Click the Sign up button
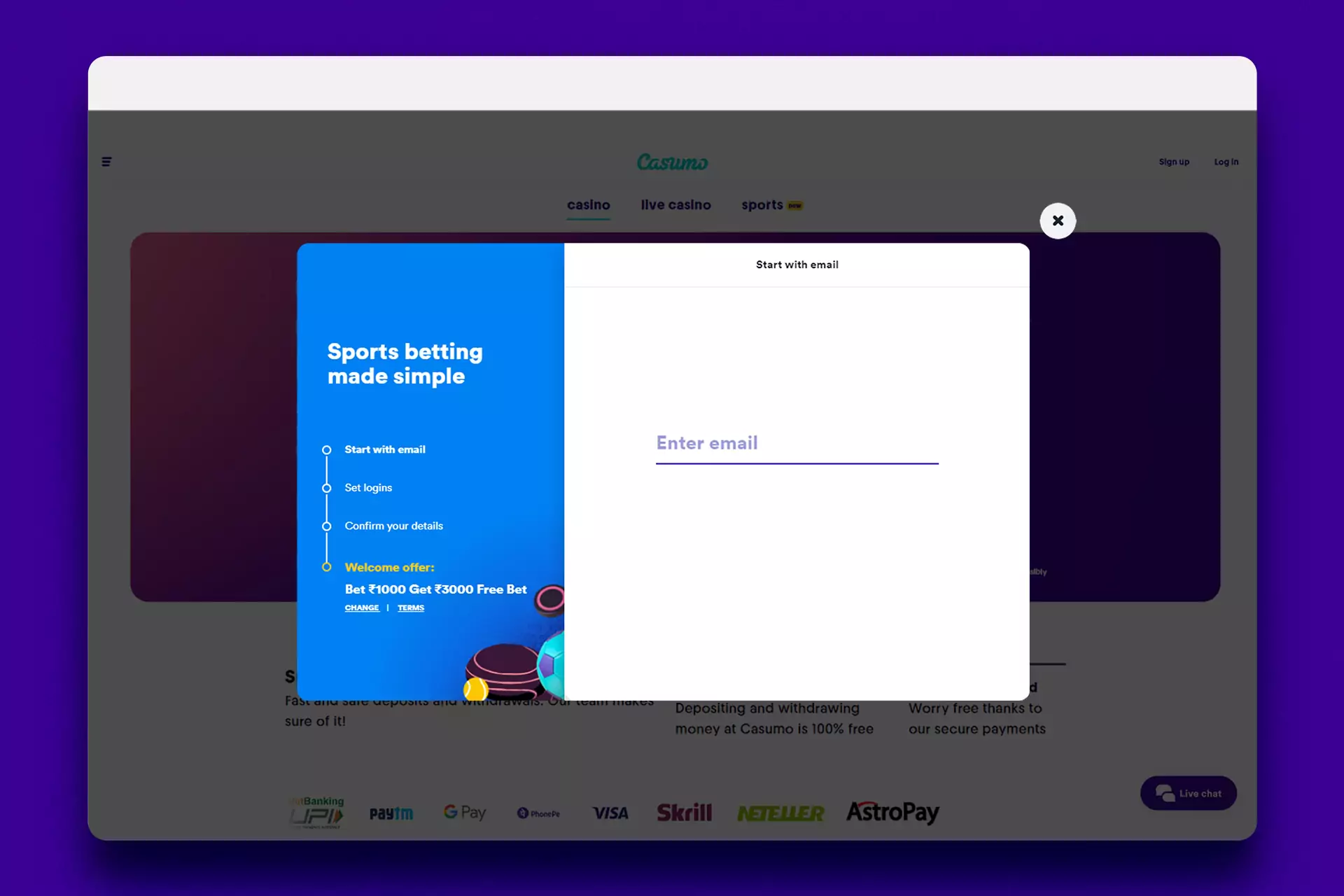The image size is (1344, 896). coord(1174,162)
